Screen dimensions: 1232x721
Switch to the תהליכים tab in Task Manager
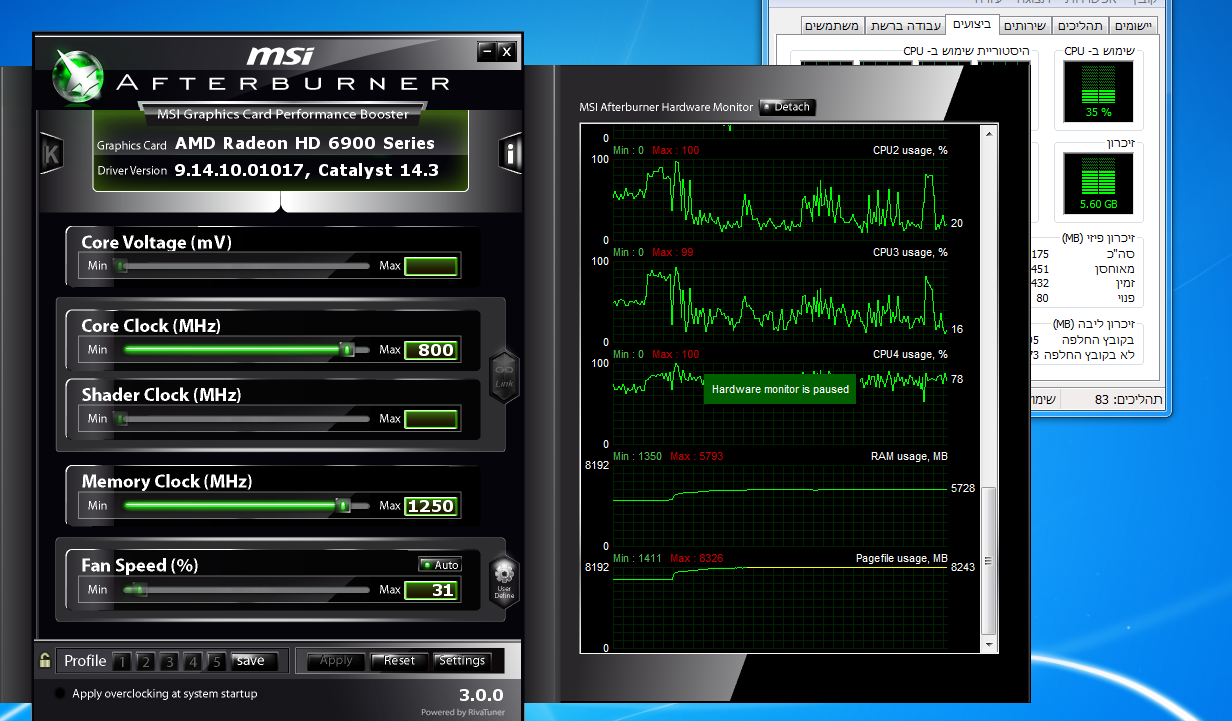click(1080, 26)
